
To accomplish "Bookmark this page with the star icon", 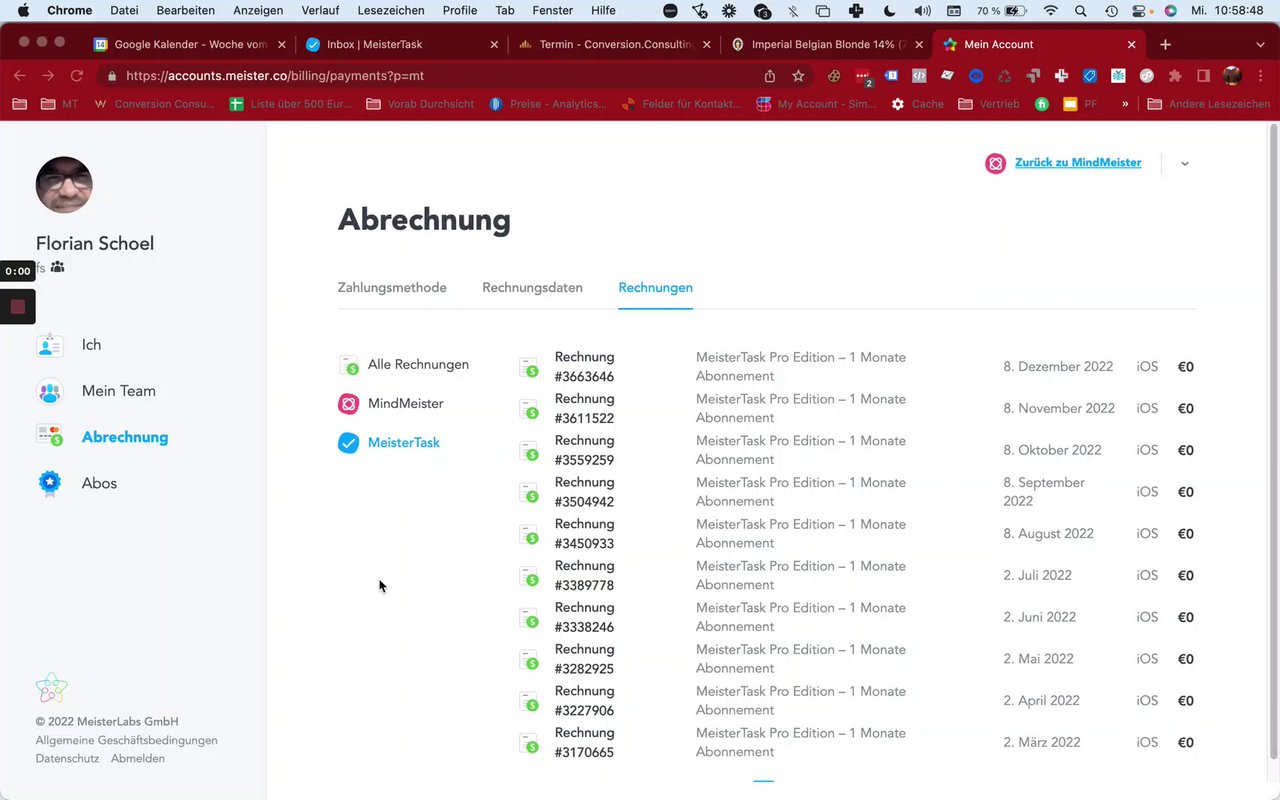I will click(798, 76).
